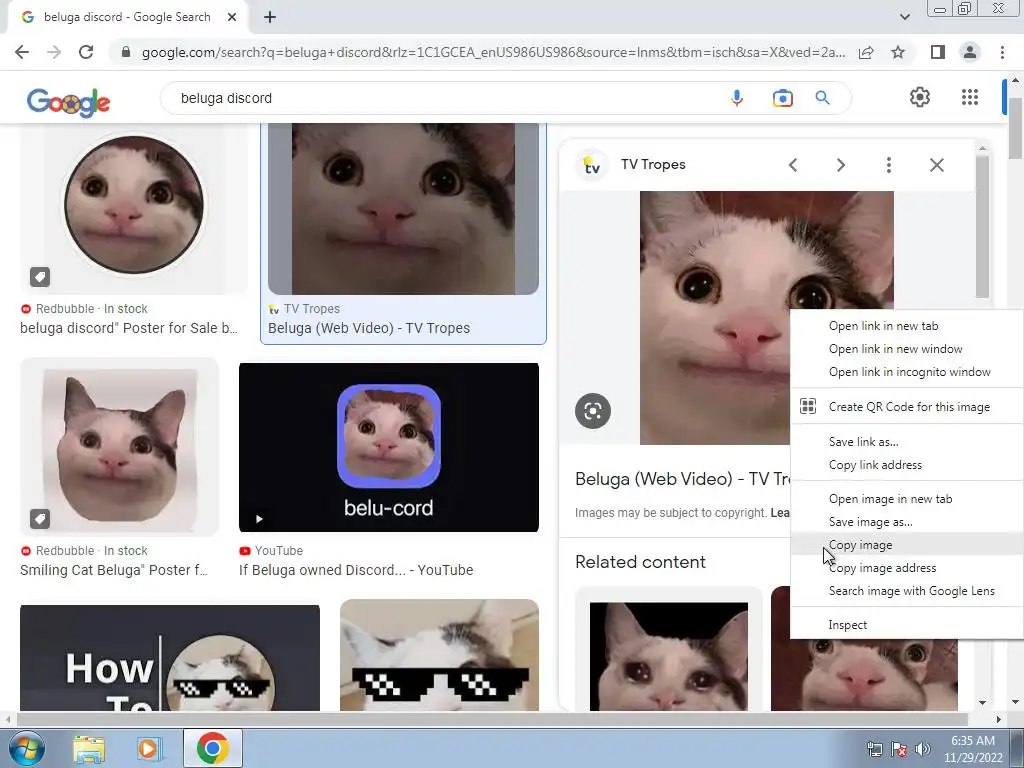Show previous image in preview panel

[x=793, y=165]
